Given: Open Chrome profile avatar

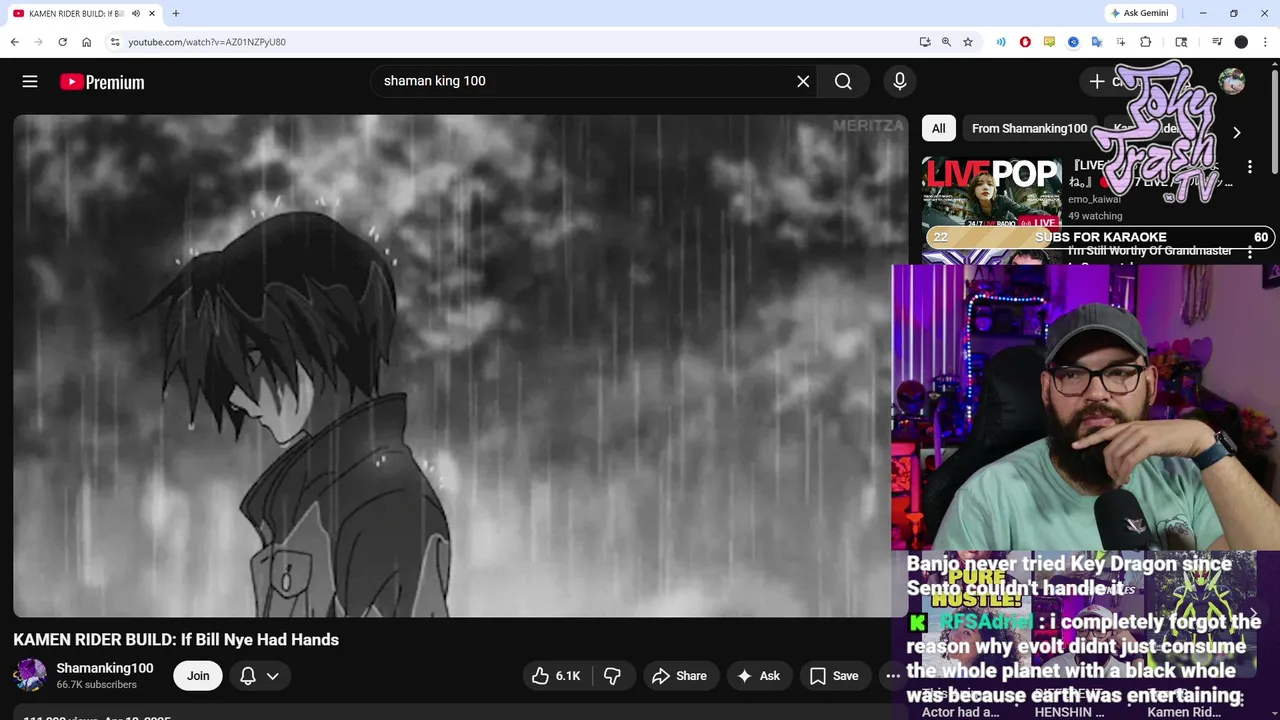Looking at the screenshot, I should coord(1241,42).
